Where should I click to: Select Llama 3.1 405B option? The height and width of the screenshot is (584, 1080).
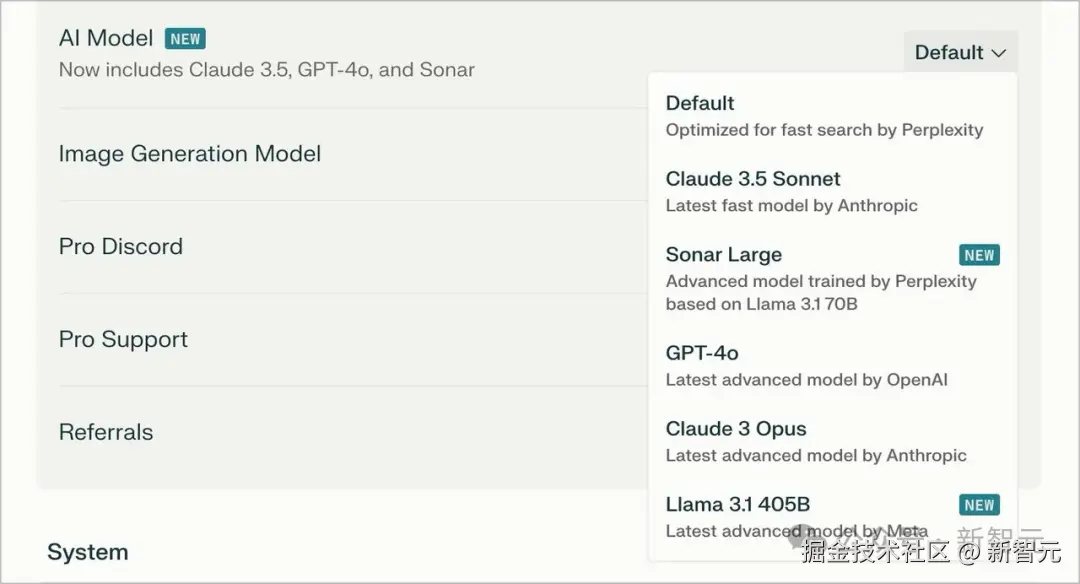coord(738,505)
